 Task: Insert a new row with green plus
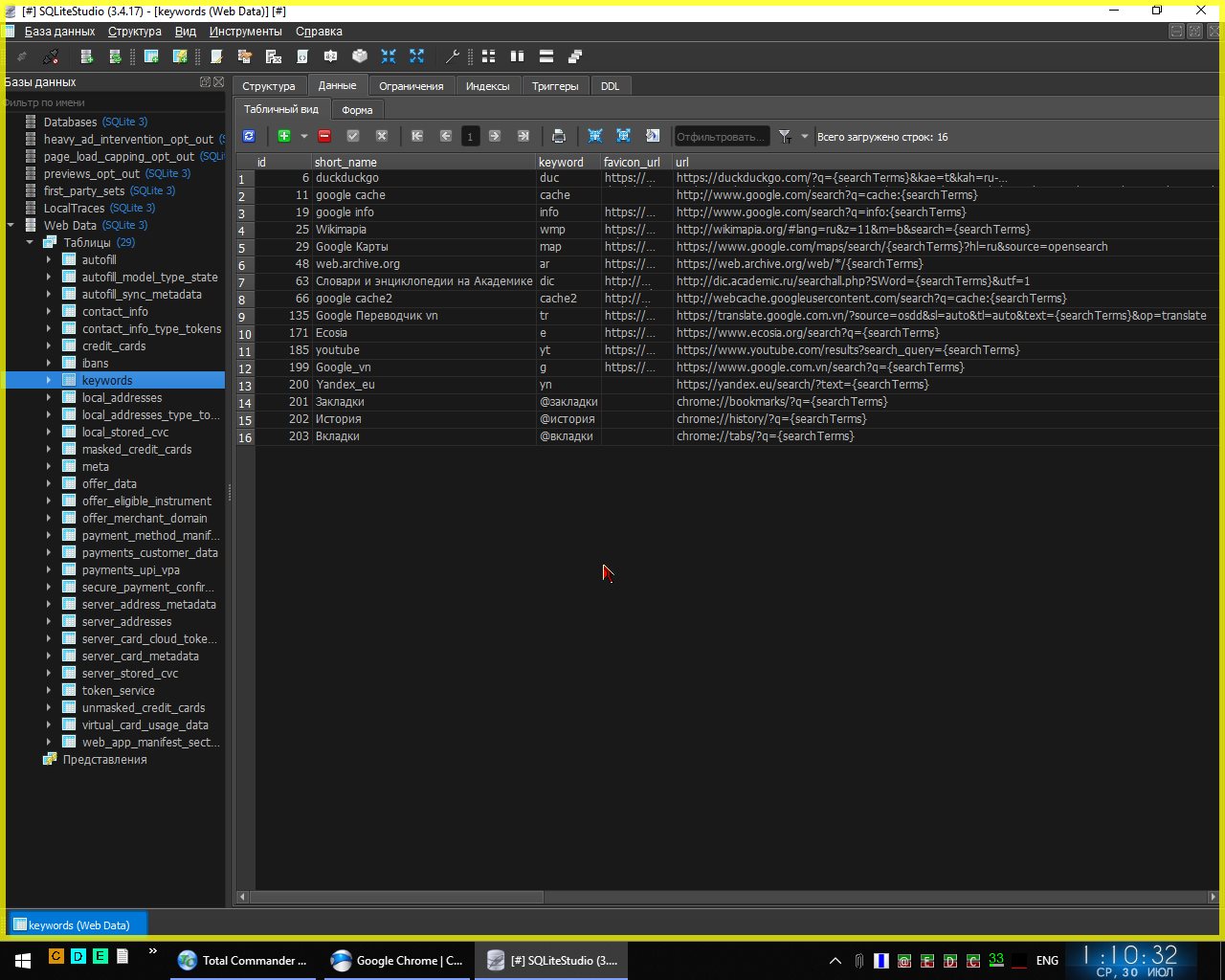pos(284,137)
